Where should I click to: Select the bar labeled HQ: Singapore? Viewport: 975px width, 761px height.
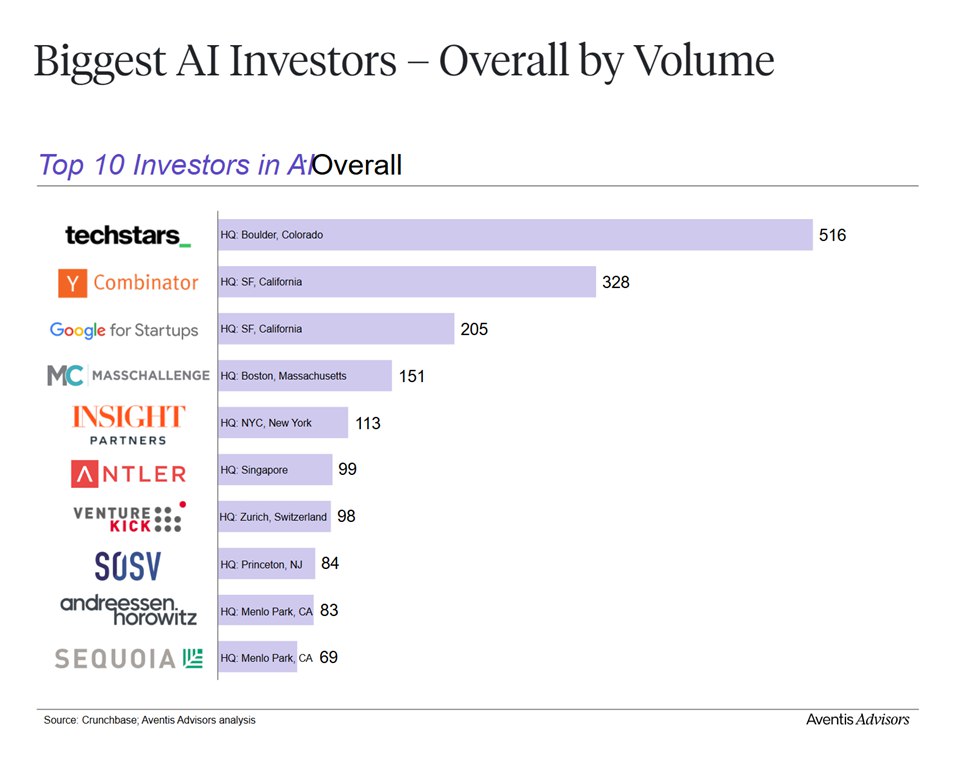(275, 470)
